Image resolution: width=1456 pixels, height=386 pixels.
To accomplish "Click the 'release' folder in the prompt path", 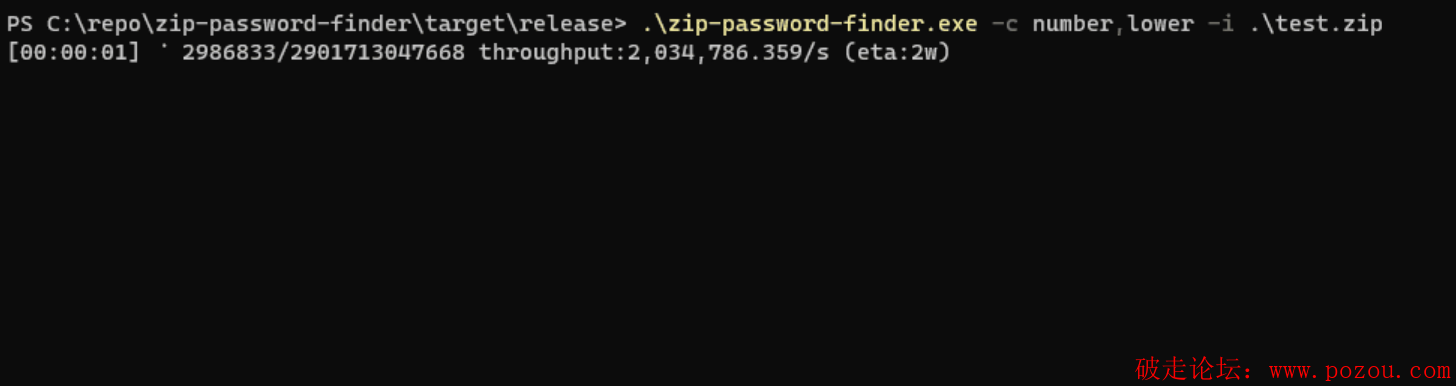I will (566, 24).
